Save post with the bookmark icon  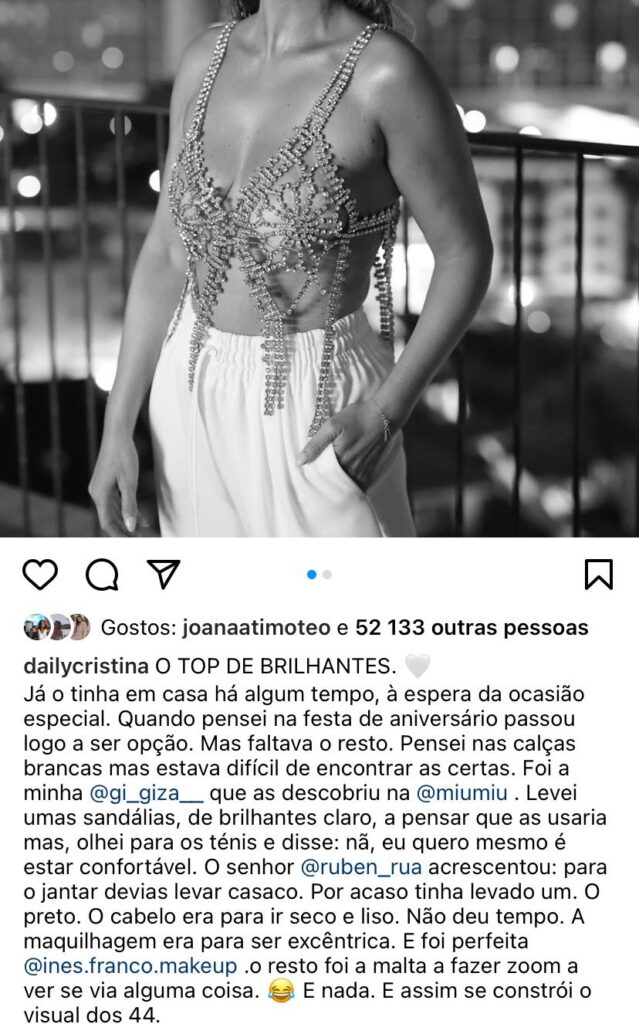(x=598, y=574)
